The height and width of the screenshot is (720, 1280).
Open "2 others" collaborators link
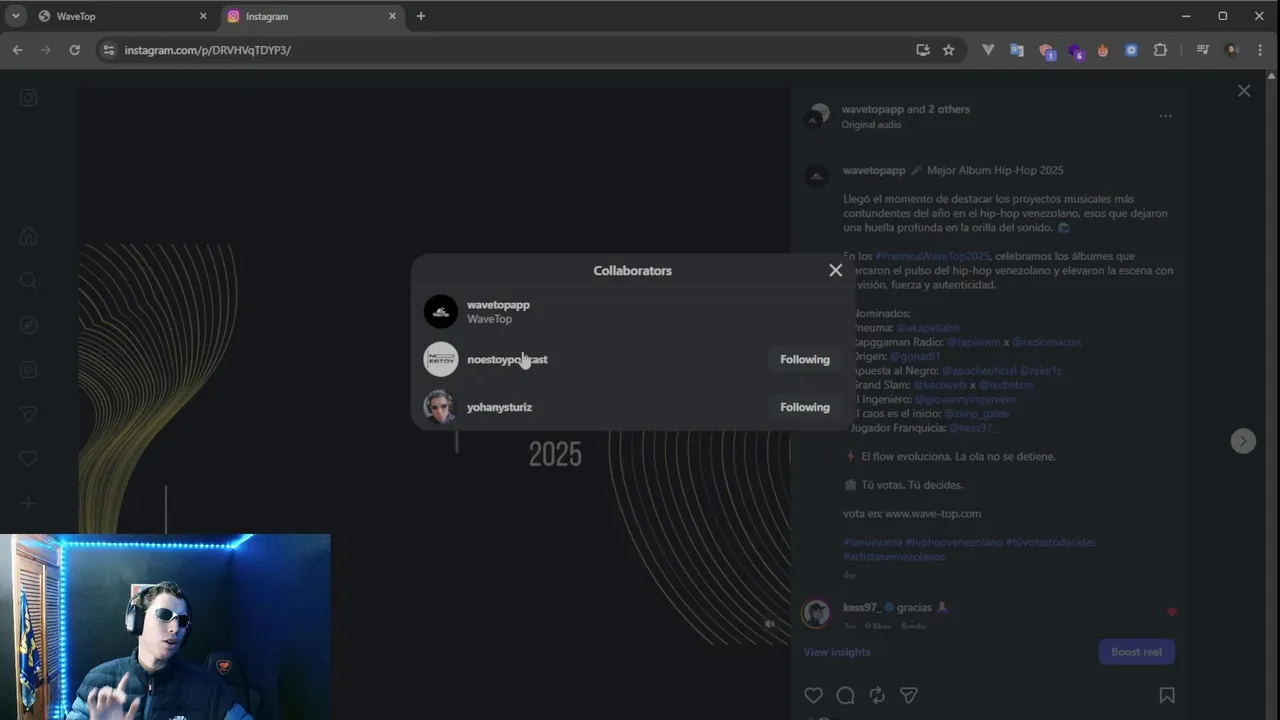tap(949, 109)
